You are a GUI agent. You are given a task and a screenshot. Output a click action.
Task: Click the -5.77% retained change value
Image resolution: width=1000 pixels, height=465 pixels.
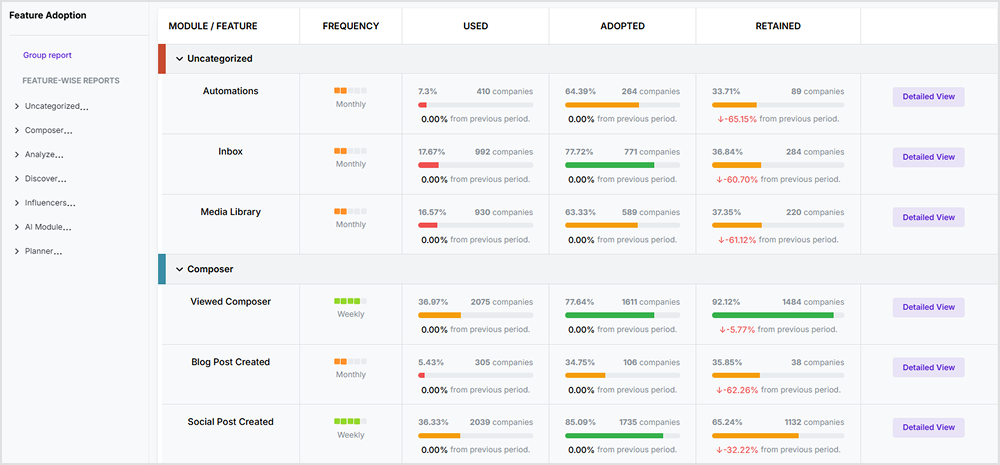737,330
